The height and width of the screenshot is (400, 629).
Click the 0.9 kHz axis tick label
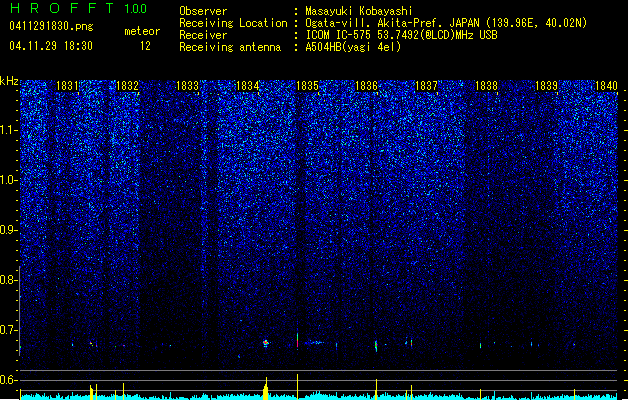[x=8, y=230]
